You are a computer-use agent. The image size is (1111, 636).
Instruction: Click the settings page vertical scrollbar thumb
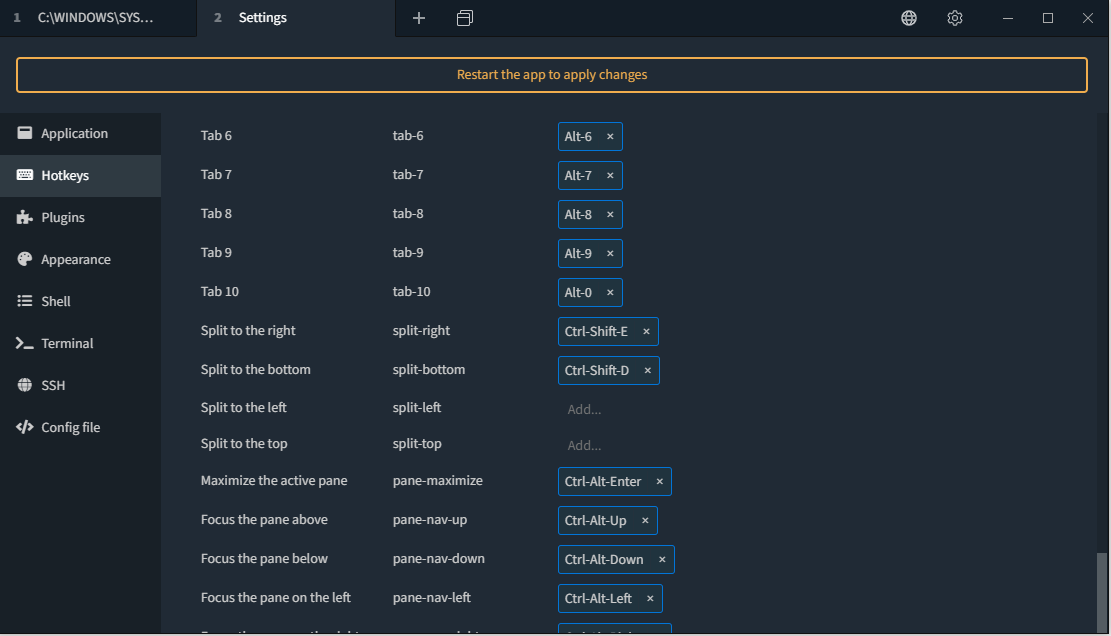coord(1102,593)
